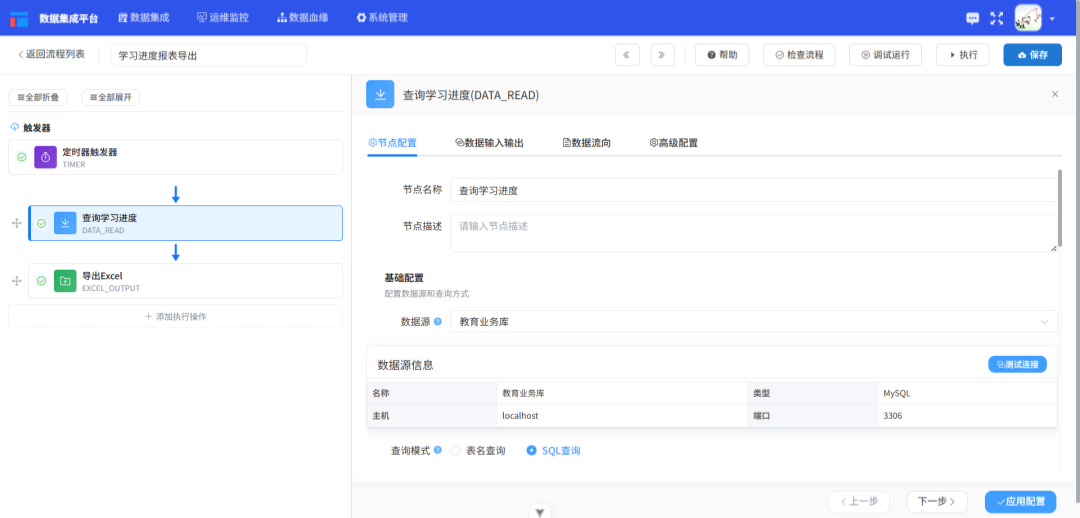Expand all nodes with 全部展开
This screenshot has height=518, width=1080.
[x=111, y=98]
